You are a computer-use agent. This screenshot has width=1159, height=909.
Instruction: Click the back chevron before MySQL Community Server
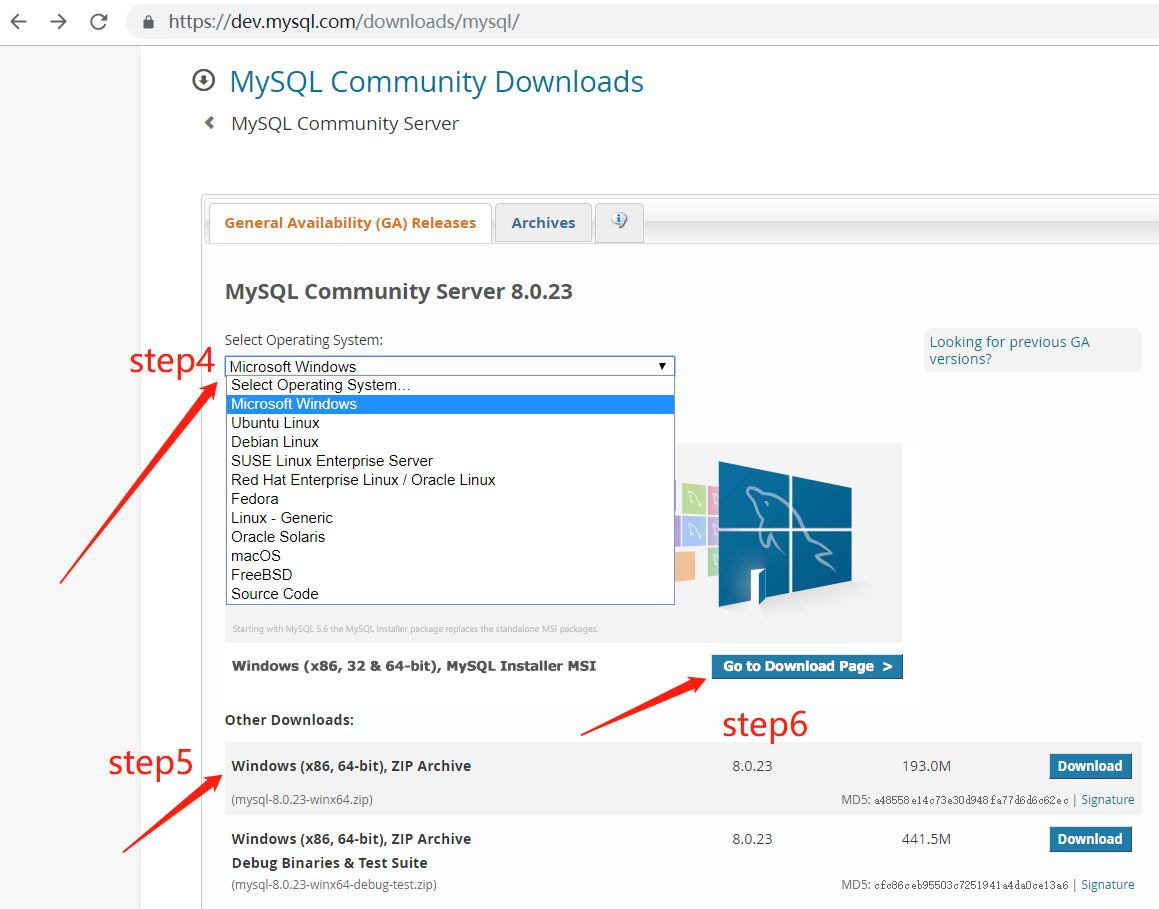(210, 123)
